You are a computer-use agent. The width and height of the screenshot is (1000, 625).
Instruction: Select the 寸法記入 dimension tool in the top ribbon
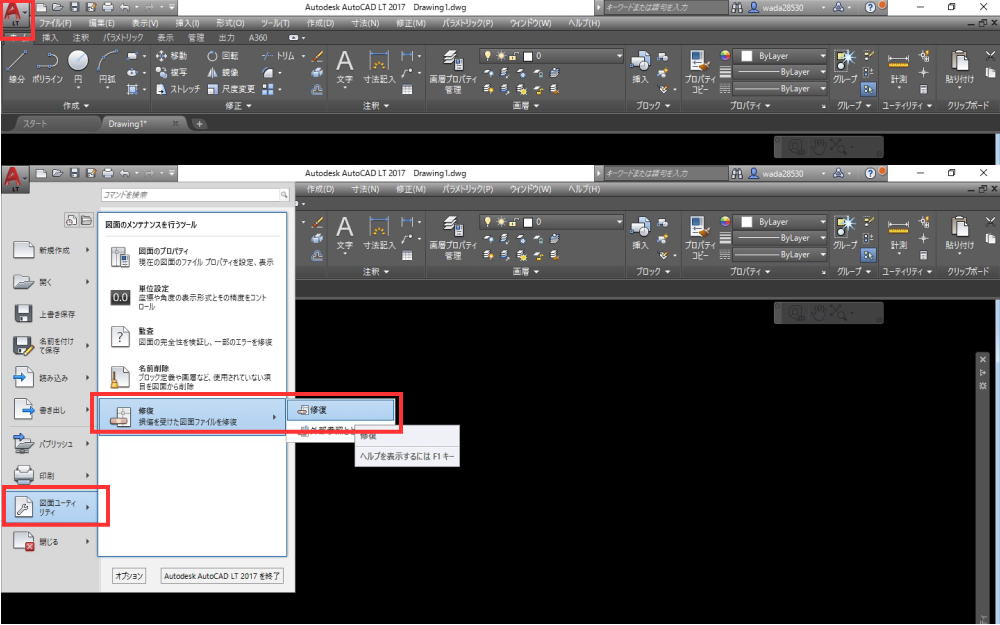(379, 68)
